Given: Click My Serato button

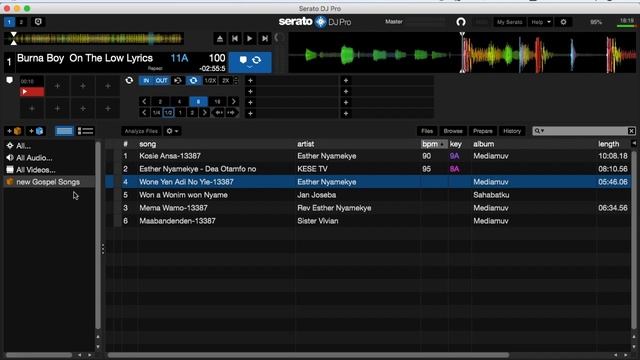Looking at the screenshot, I should 509,22.
